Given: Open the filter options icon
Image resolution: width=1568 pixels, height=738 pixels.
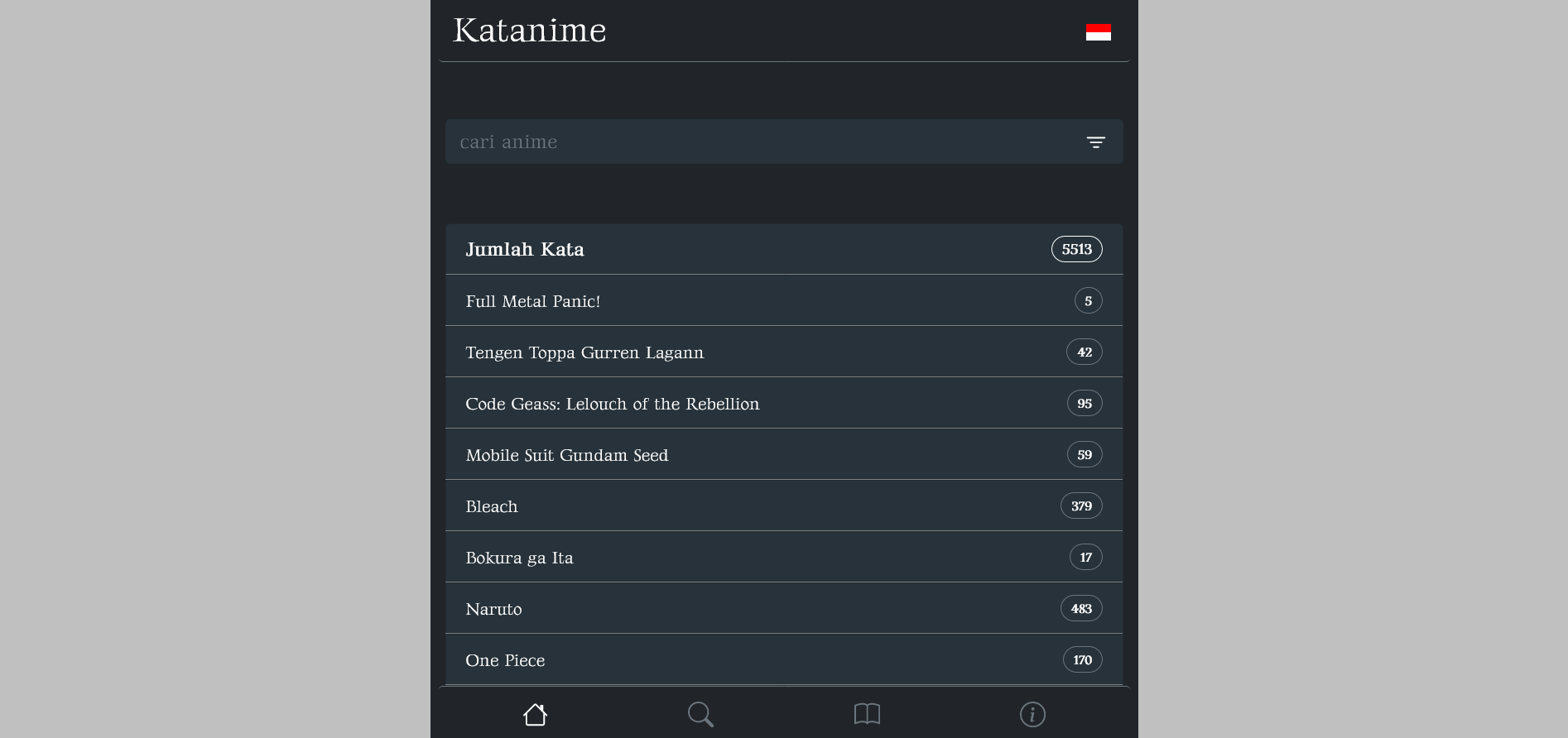Looking at the screenshot, I should click(x=1095, y=142).
